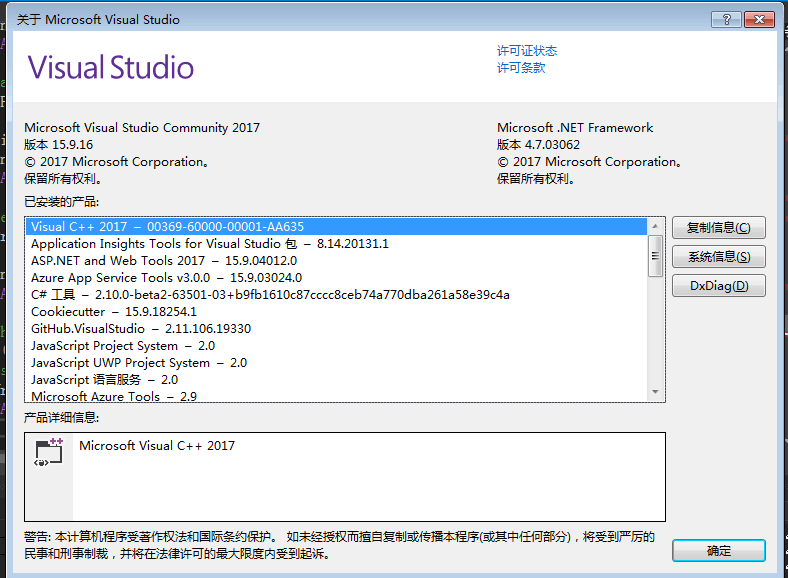788x578 pixels.
Task: Click the scrollbar thumb of the products list
Action: click(655, 256)
